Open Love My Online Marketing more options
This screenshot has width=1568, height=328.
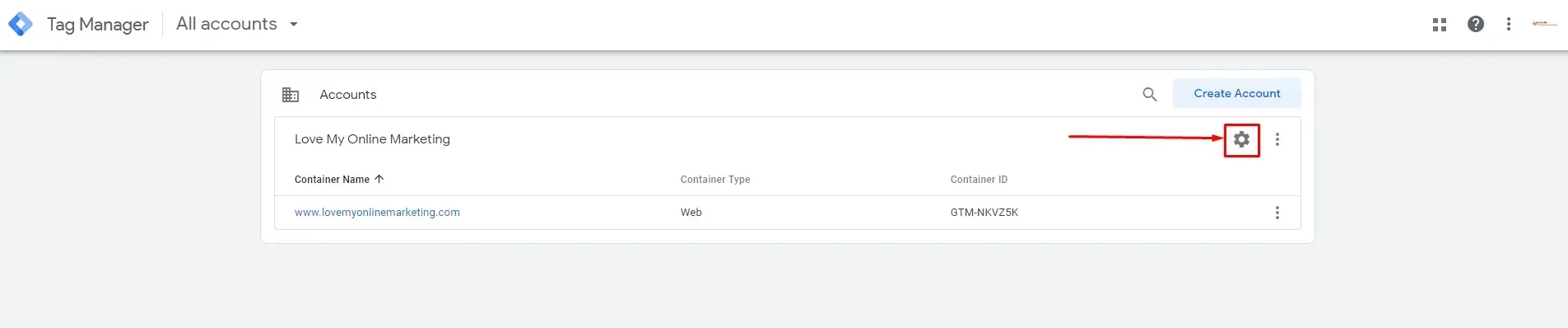point(1277,139)
